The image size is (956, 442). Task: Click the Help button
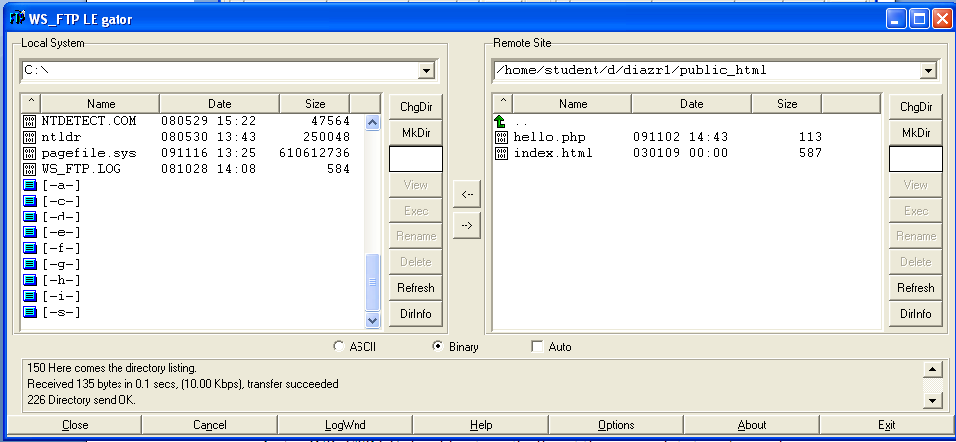point(481,425)
